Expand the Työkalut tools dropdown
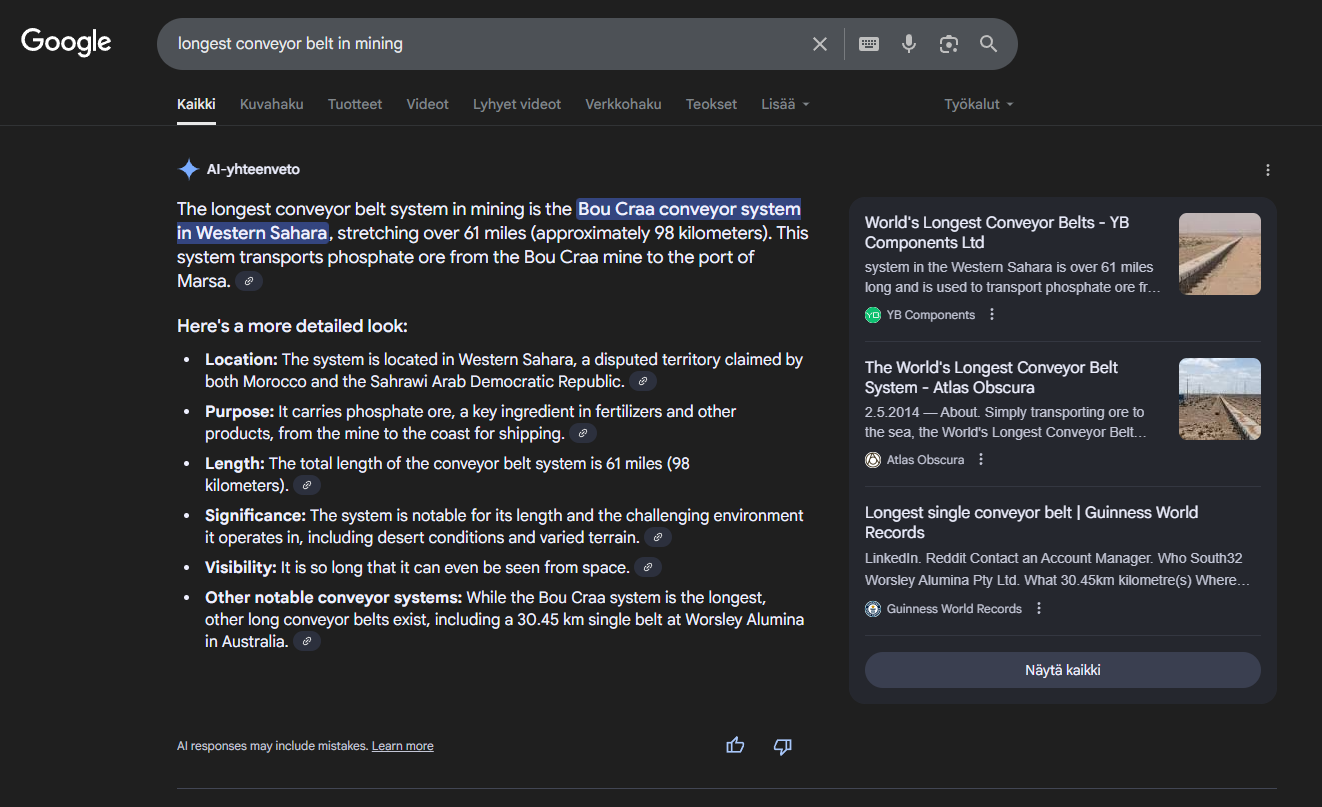1322x807 pixels. point(978,104)
